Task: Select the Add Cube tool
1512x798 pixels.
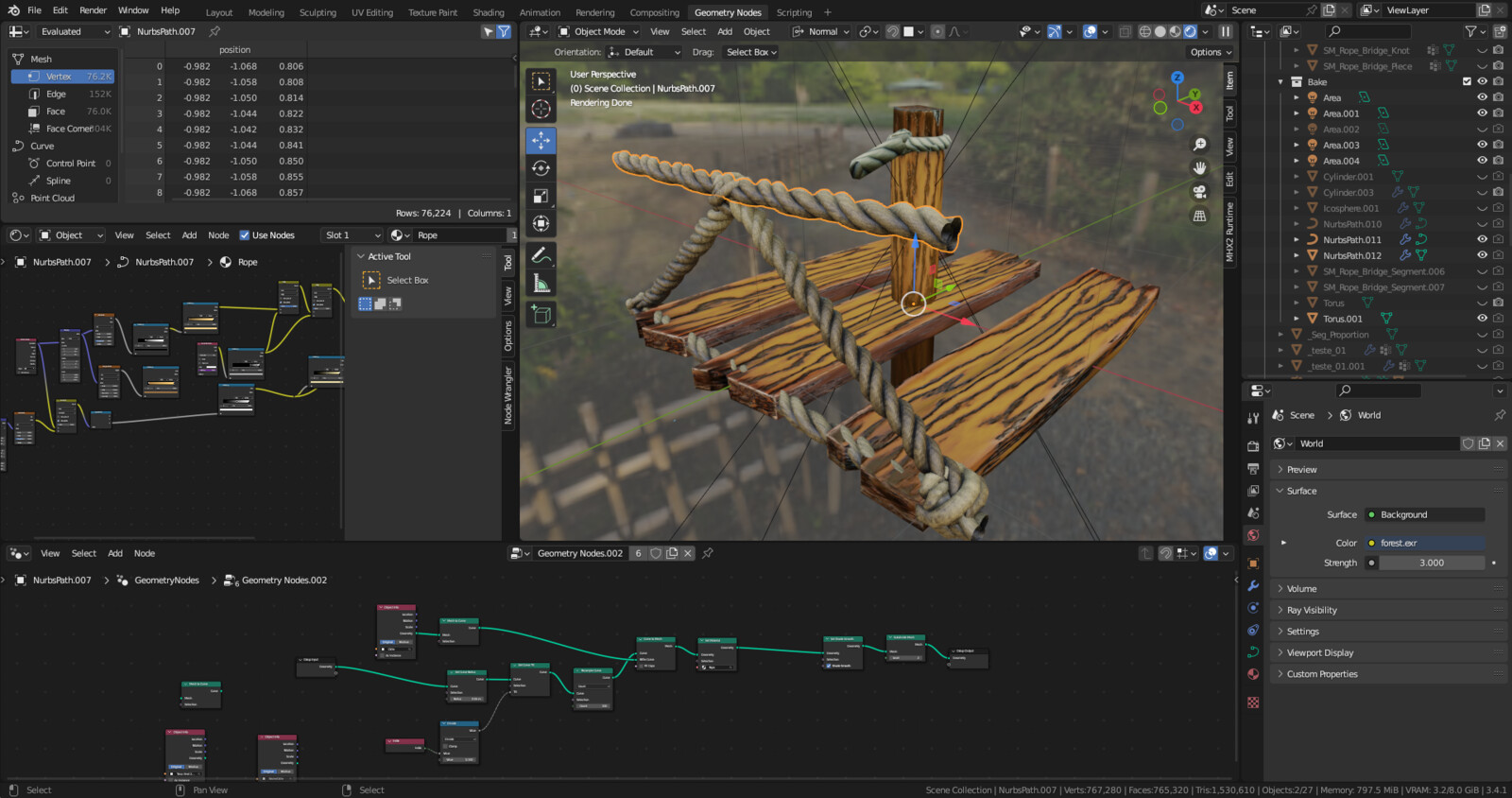Action: [x=541, y=314]
